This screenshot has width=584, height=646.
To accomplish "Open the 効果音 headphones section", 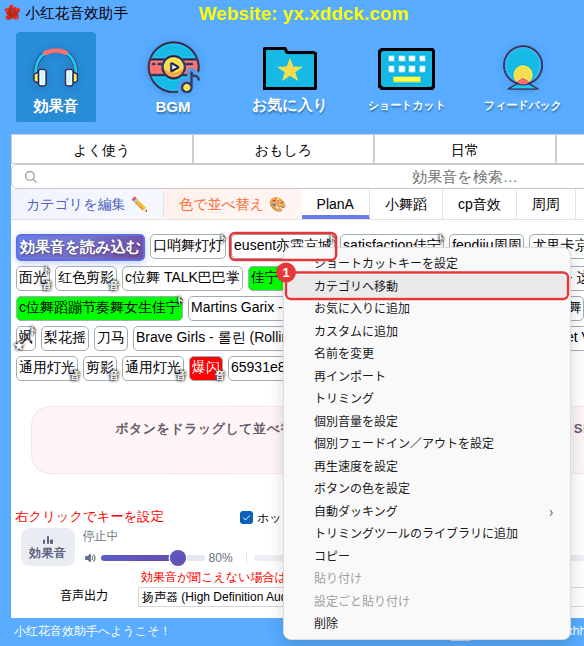I will [x=56, y=77].
